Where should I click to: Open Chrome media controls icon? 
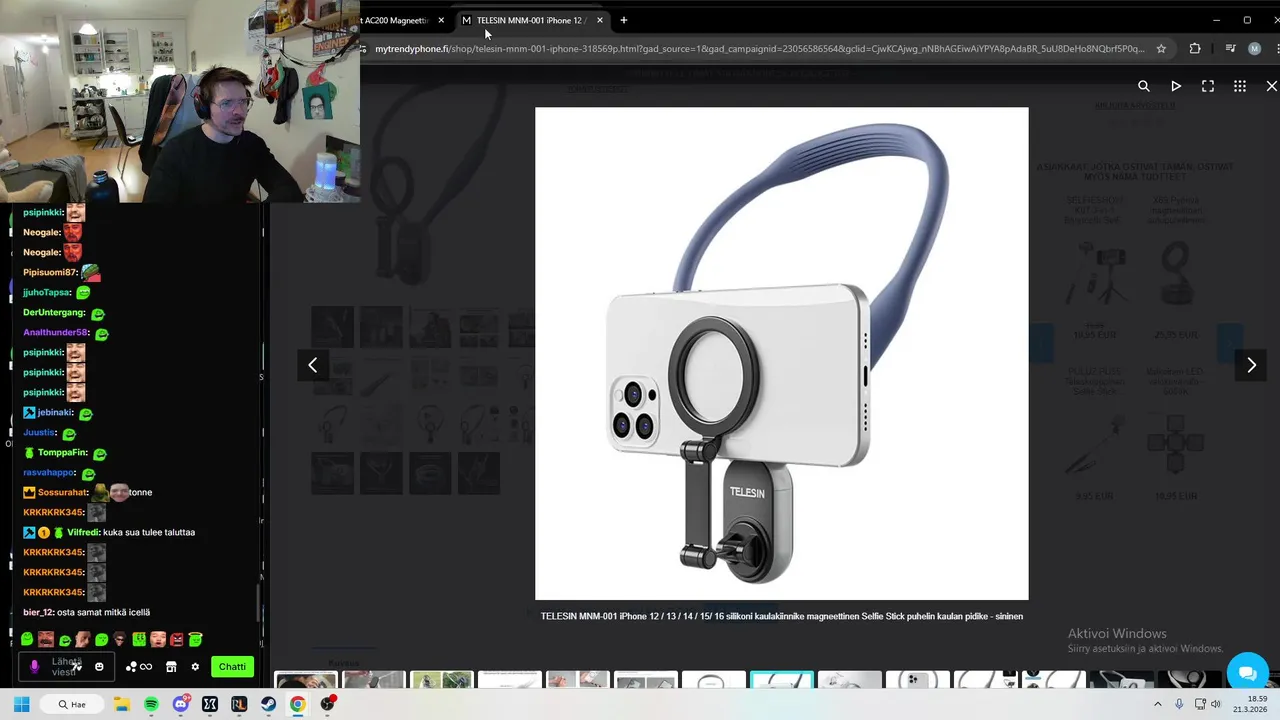point(1230,48)
